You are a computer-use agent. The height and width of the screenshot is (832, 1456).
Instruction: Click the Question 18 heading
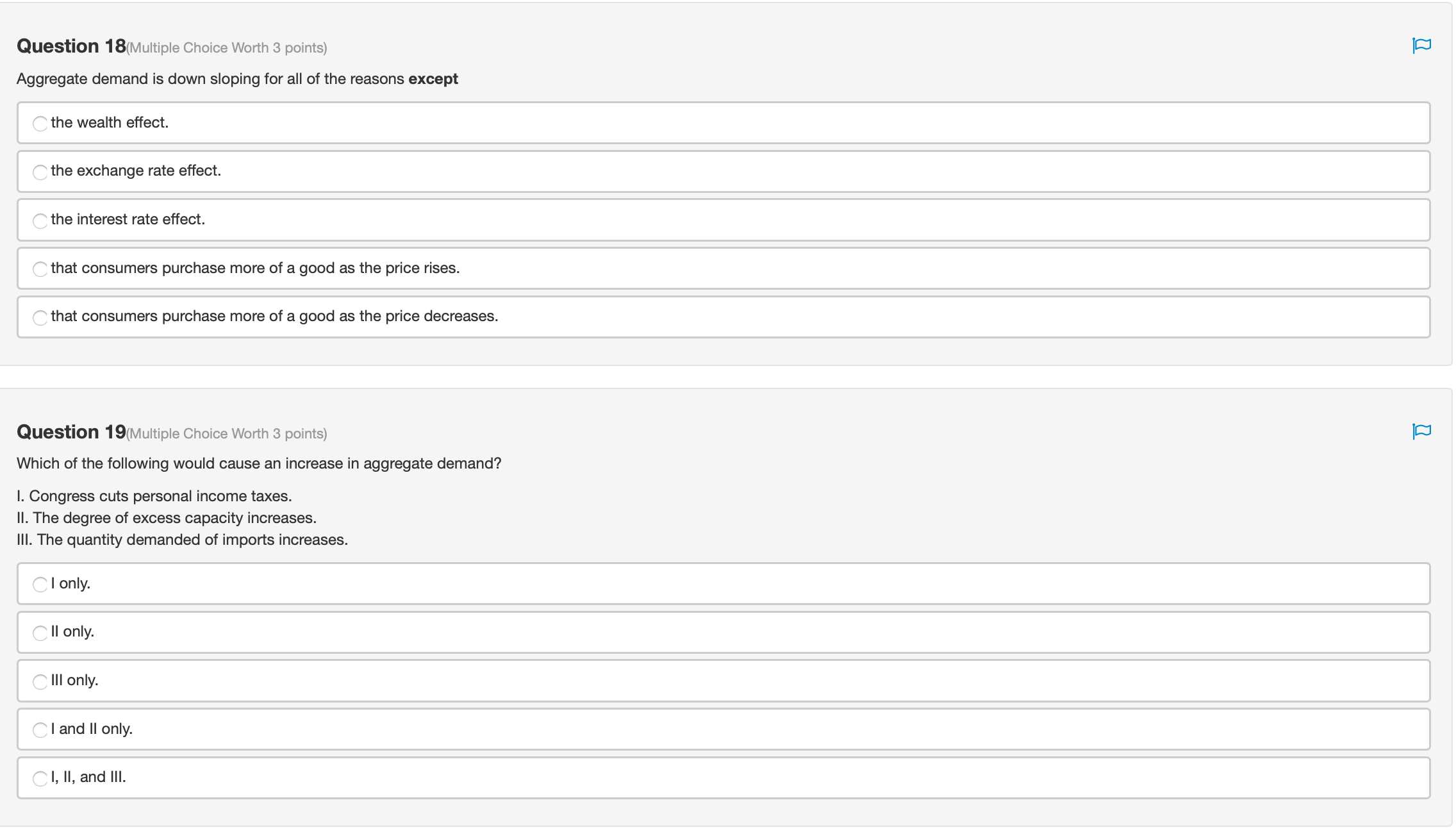pyautogui.click(x=71, y=46)
